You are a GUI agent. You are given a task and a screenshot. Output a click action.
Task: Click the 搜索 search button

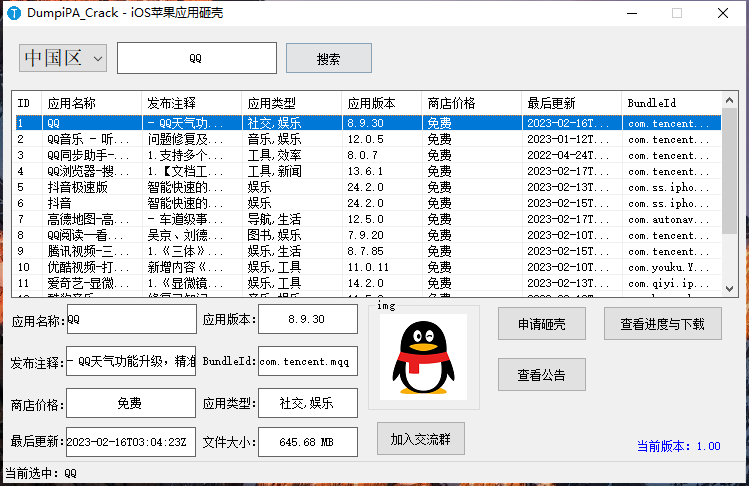329,58
